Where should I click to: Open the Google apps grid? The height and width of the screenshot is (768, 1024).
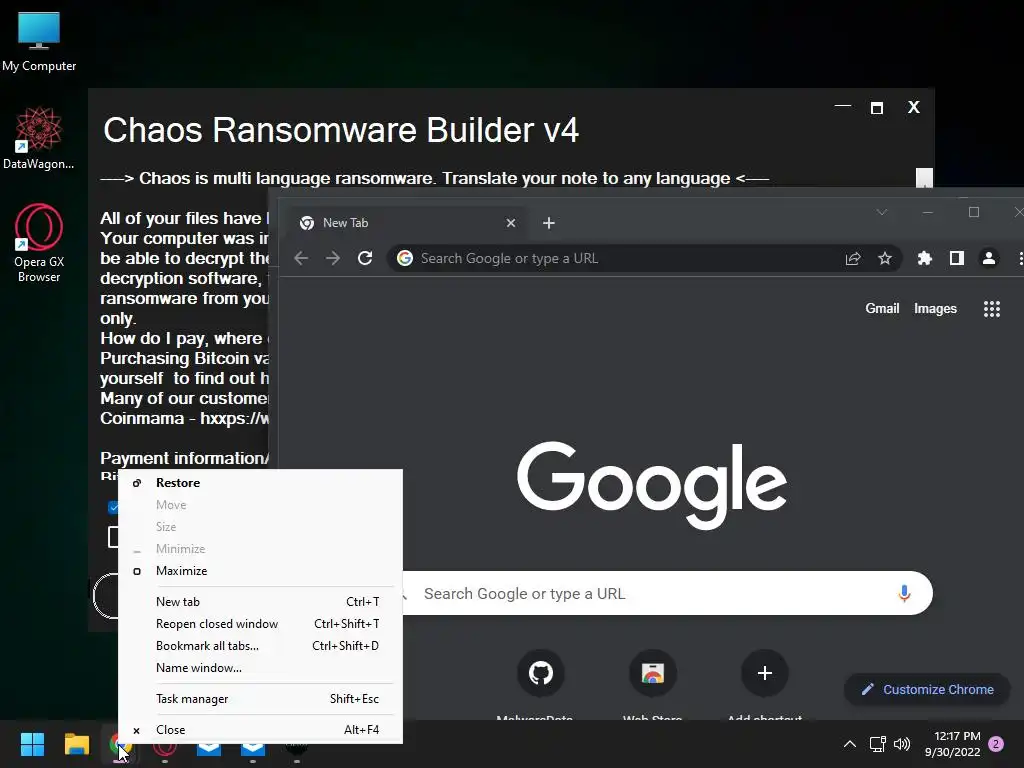[x=991, y=309]
